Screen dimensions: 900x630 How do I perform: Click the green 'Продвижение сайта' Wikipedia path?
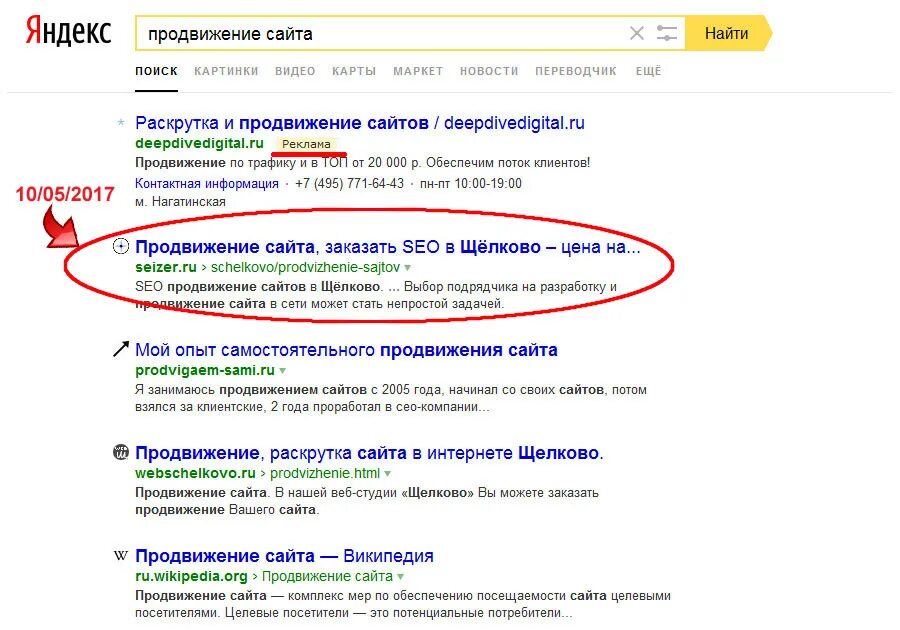click(x=327, y=576)
